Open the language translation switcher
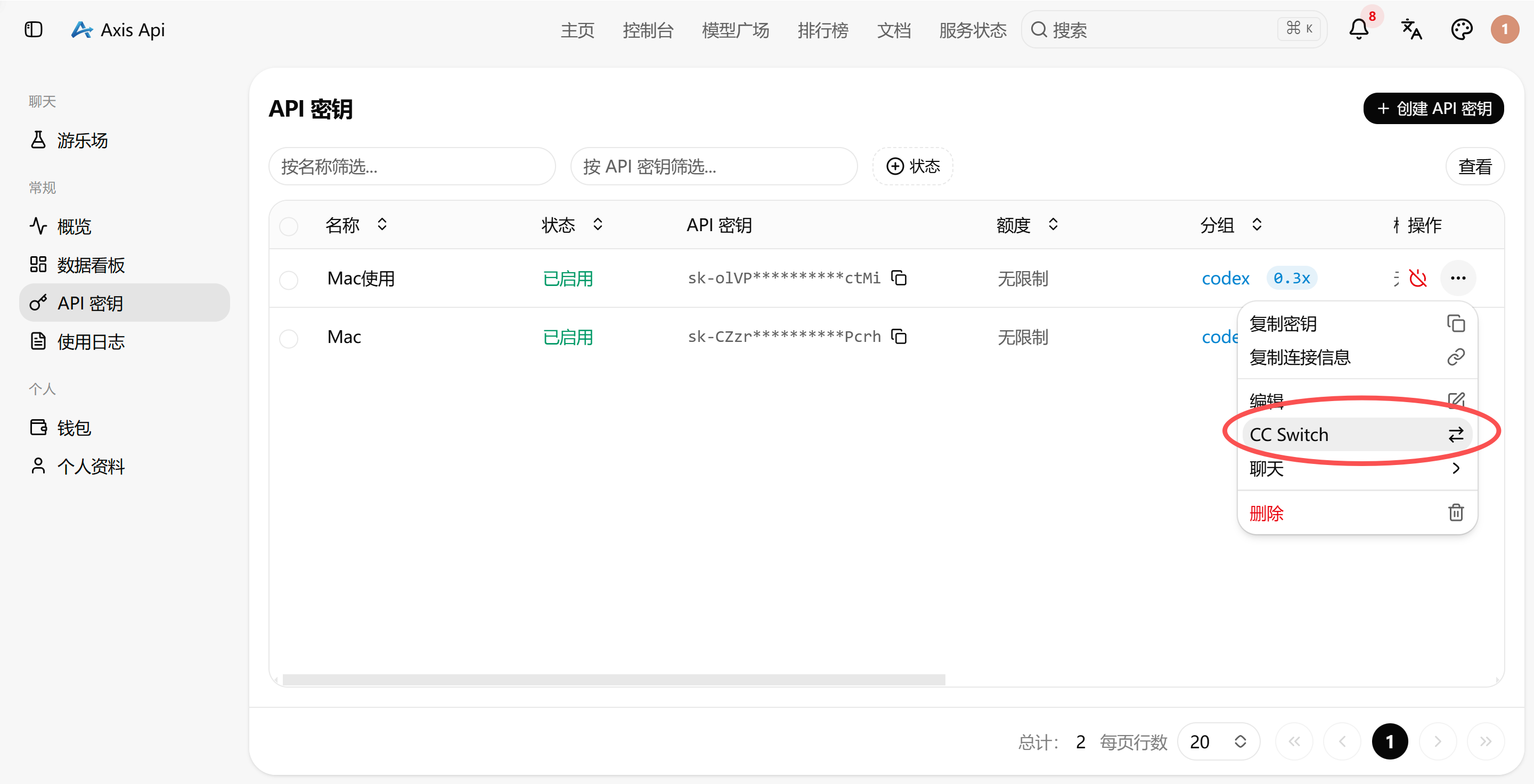The image size is (1534, 784). [x=1411, y=29]
